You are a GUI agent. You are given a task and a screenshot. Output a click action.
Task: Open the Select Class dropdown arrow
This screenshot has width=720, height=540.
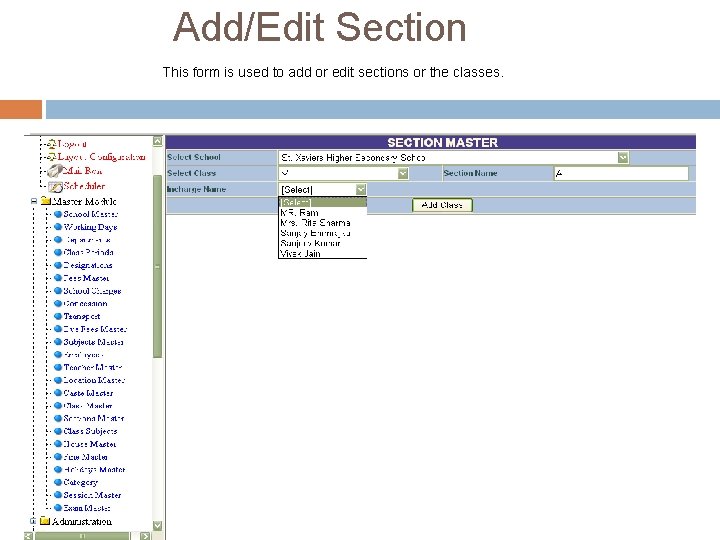pyautogui.click(x=403, y=173)
